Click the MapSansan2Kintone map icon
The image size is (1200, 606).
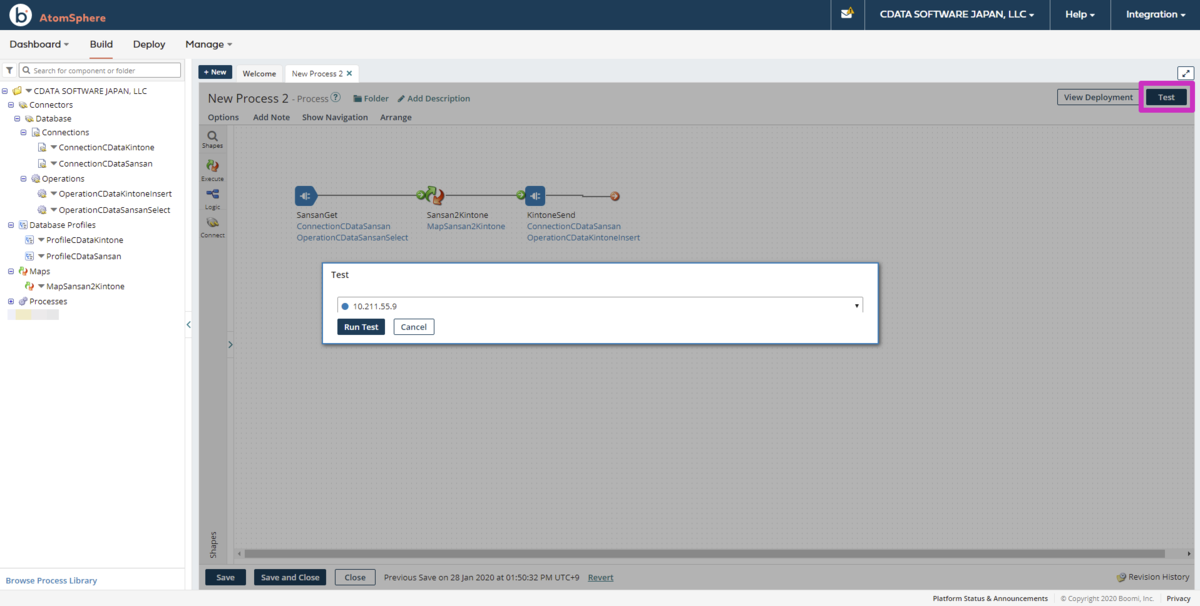pos(30,287)
